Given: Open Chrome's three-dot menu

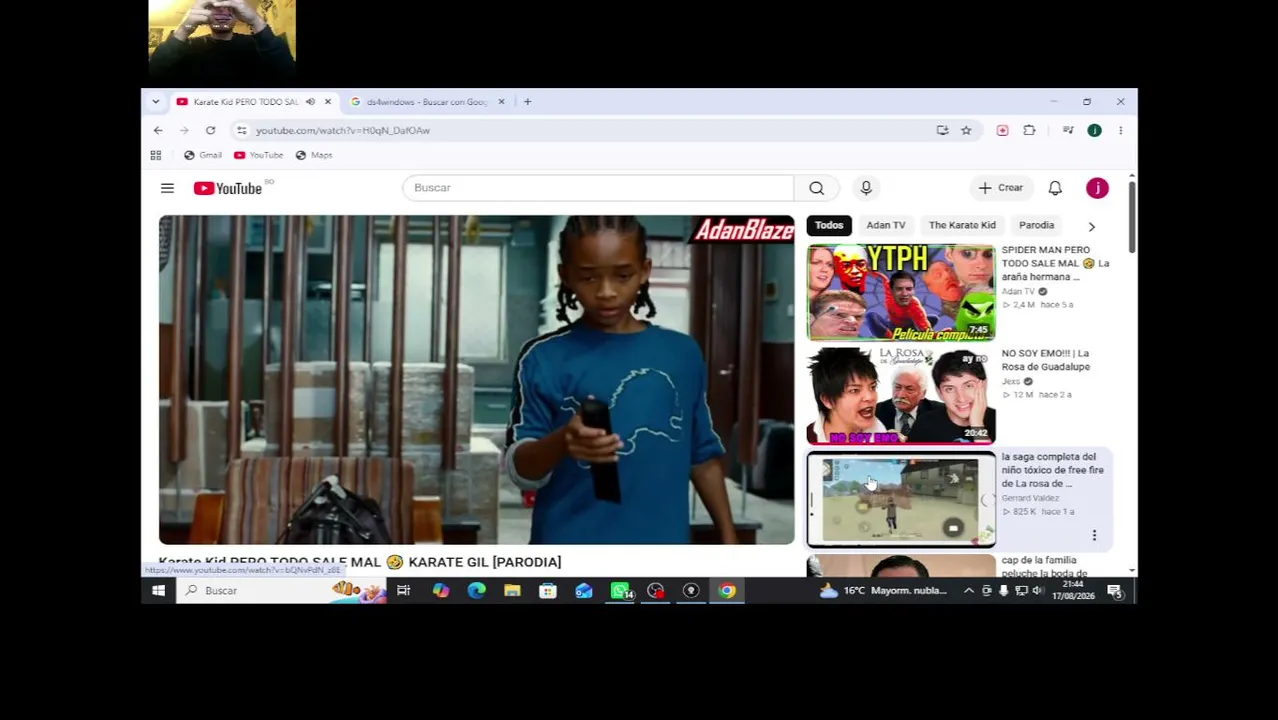Looking at the screenshot, I should [x=1120, y=130].
